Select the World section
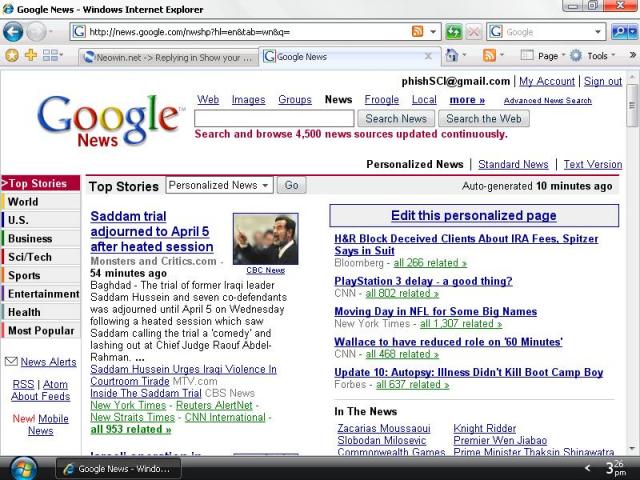Screen dimensions: 640x480 click(40, 202)
